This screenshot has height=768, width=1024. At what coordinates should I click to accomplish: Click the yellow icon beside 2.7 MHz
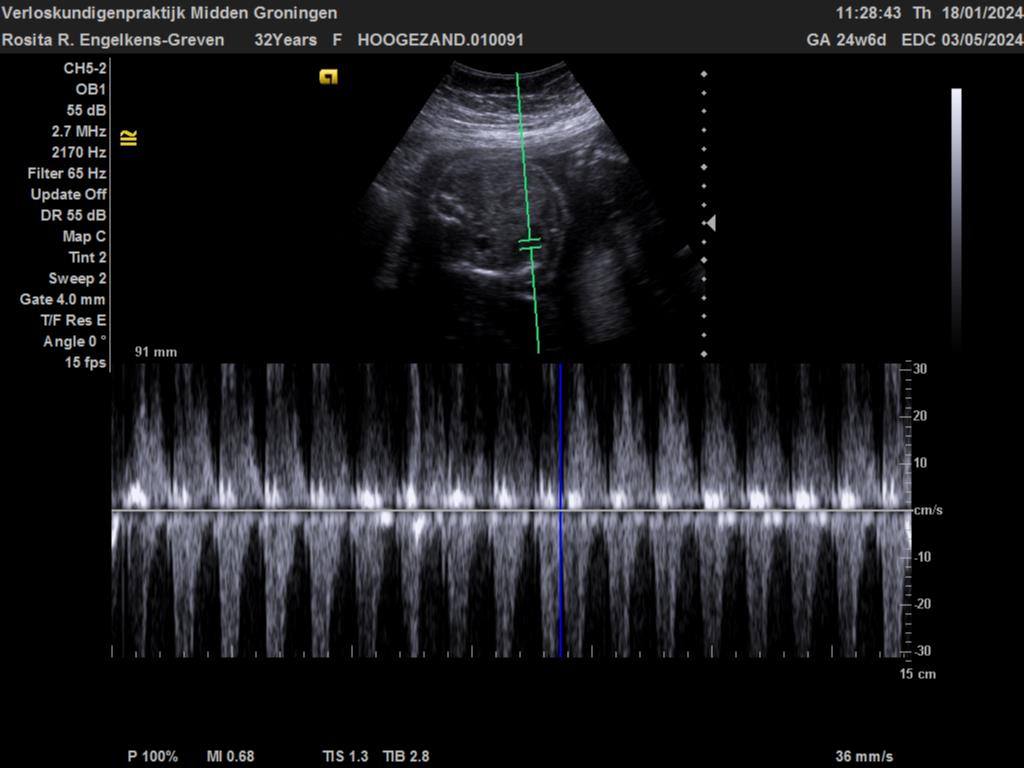point(128,138)
